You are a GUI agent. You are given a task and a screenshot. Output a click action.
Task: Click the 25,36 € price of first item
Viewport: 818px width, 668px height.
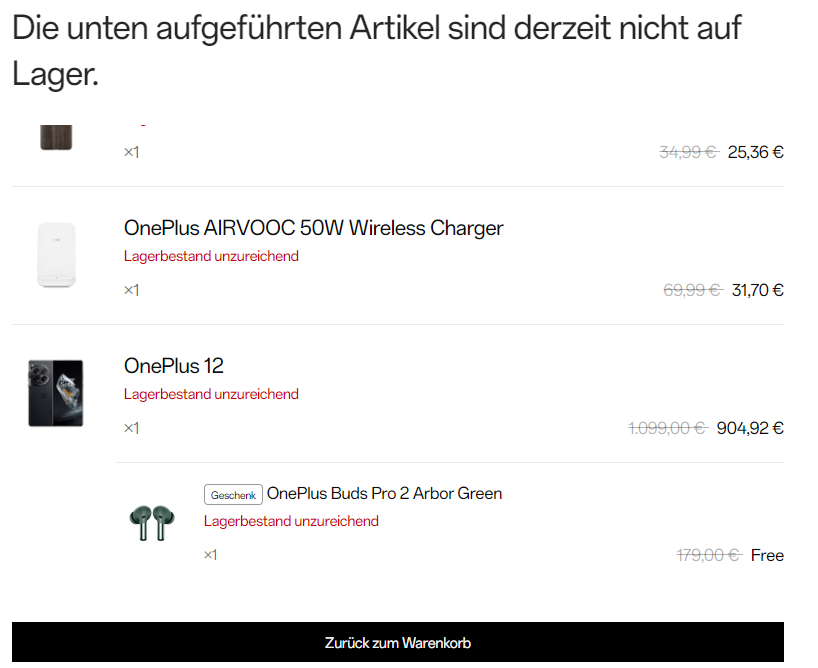click(x=755, y=152)
